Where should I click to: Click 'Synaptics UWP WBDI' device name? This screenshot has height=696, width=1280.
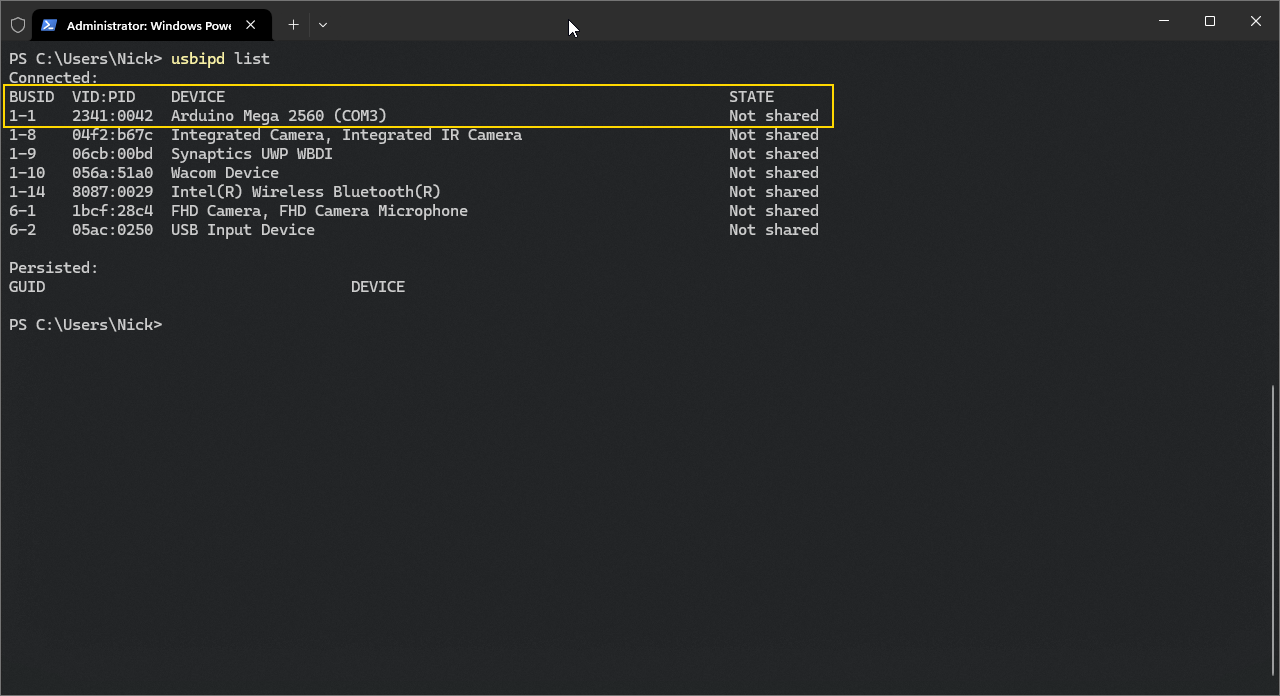coord(252,154)
